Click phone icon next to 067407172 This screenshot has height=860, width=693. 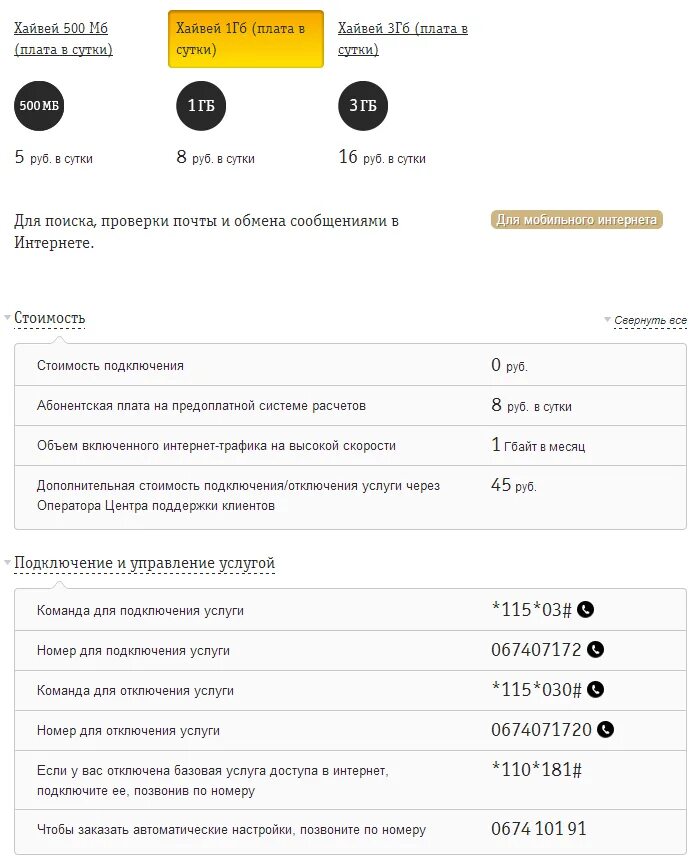tap(596, 650)
